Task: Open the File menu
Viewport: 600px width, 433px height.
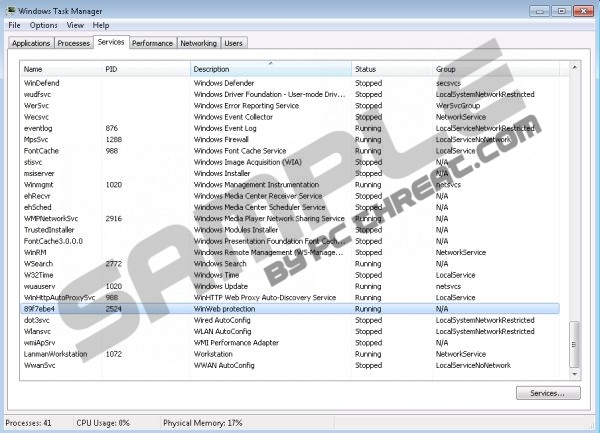Action: tap(12, 24)
